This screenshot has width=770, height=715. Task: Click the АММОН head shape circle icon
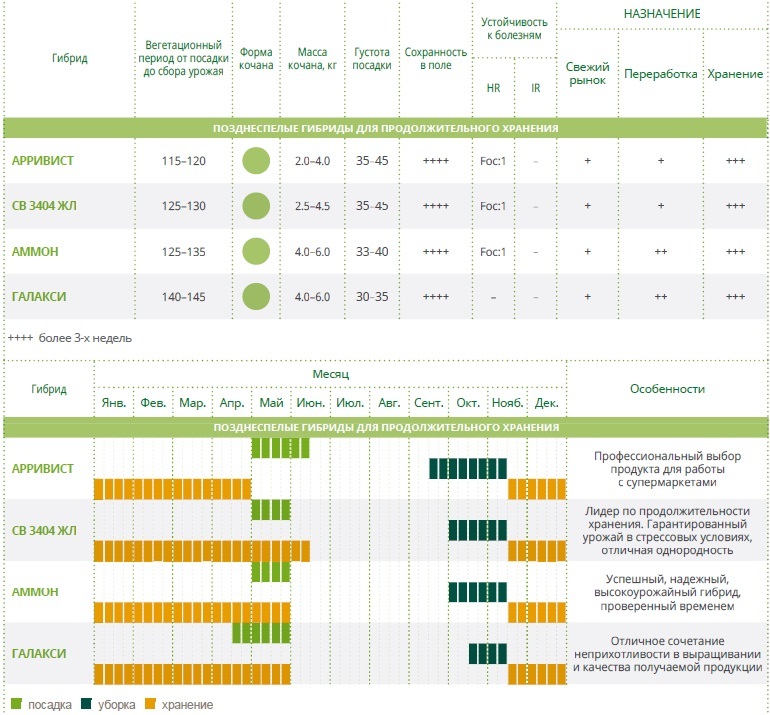tap(256, 251)
